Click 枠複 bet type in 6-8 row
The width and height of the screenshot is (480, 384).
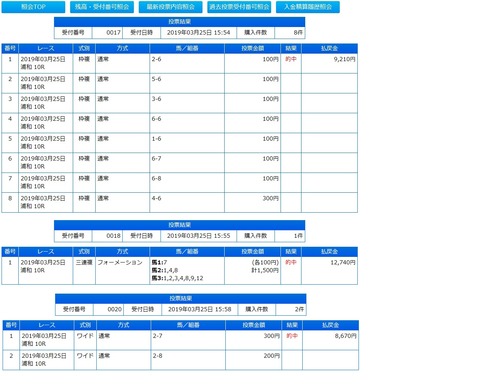(x=84, y=179)
